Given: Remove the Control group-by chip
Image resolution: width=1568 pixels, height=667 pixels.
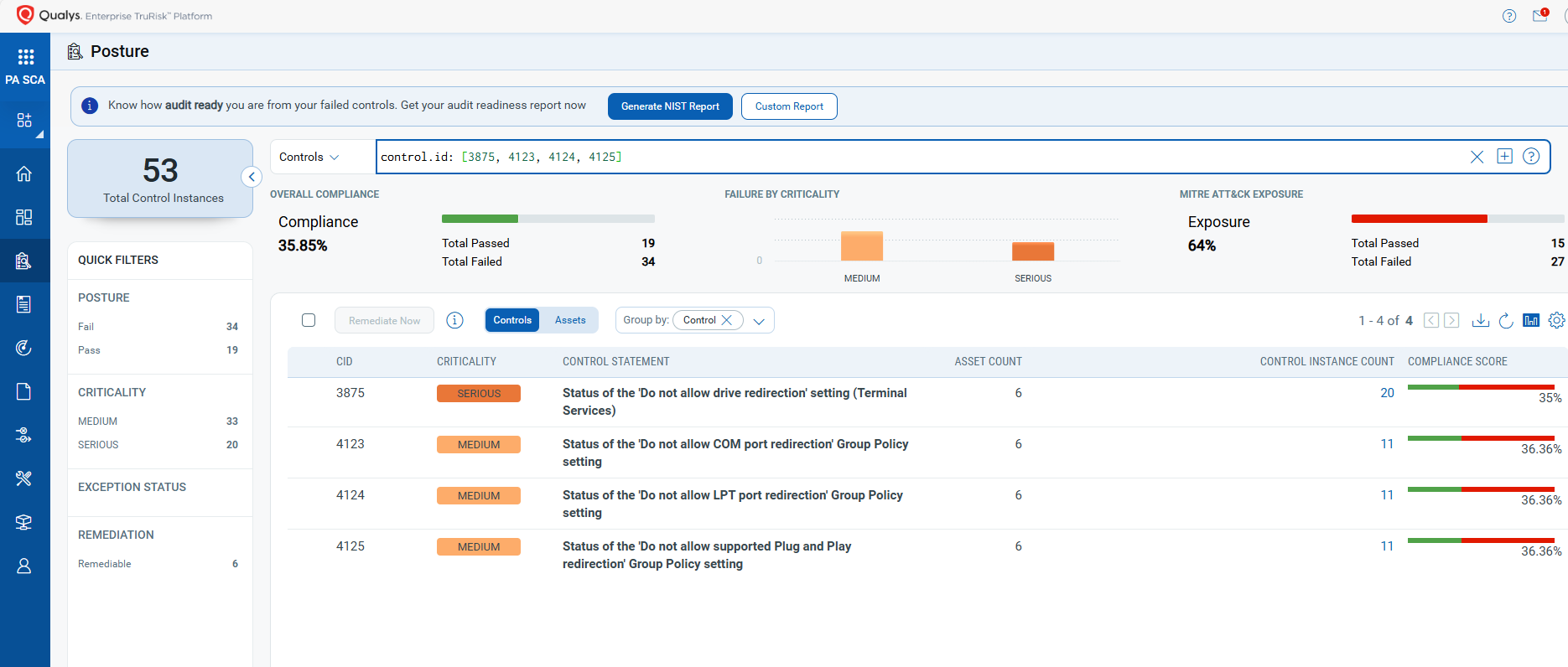Looking at the screenshot, I should (x=727, y=320).
